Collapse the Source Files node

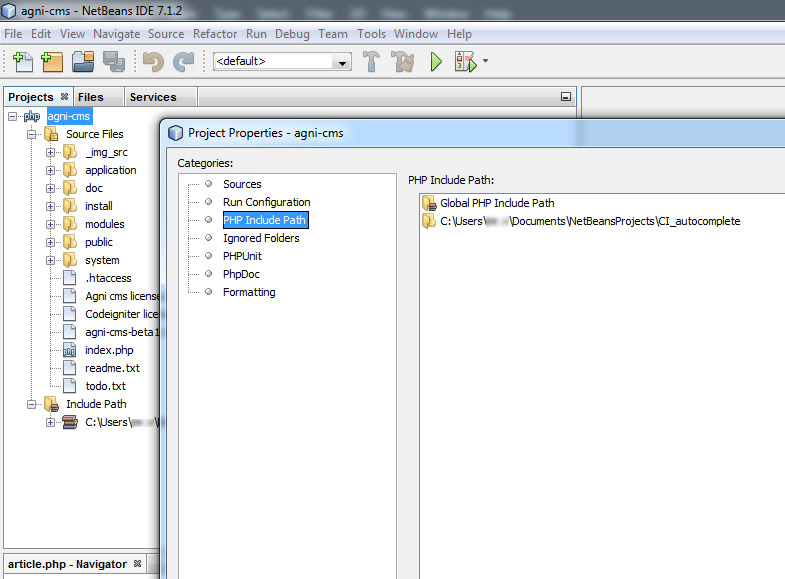pyautogui.click(x=32, y=134)
